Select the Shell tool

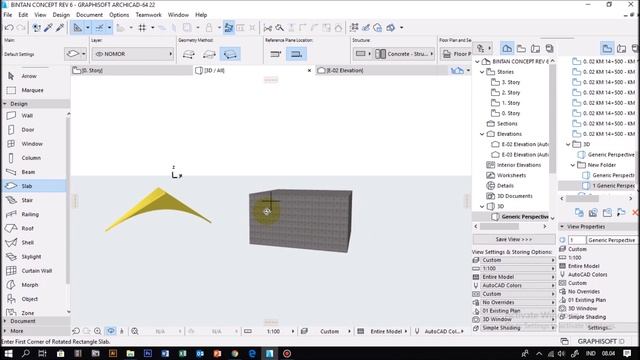27,242
